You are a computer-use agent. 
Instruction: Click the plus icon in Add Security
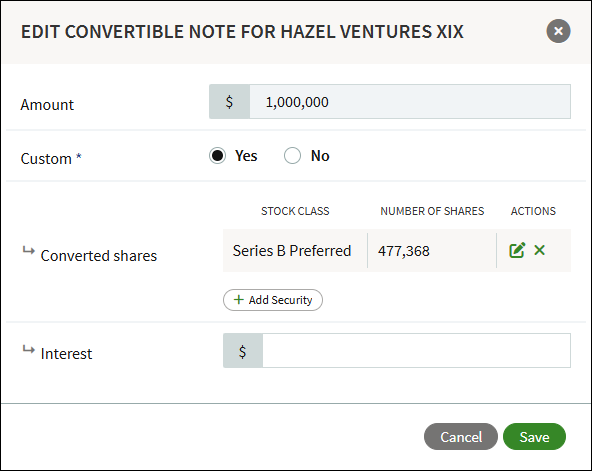239,300
